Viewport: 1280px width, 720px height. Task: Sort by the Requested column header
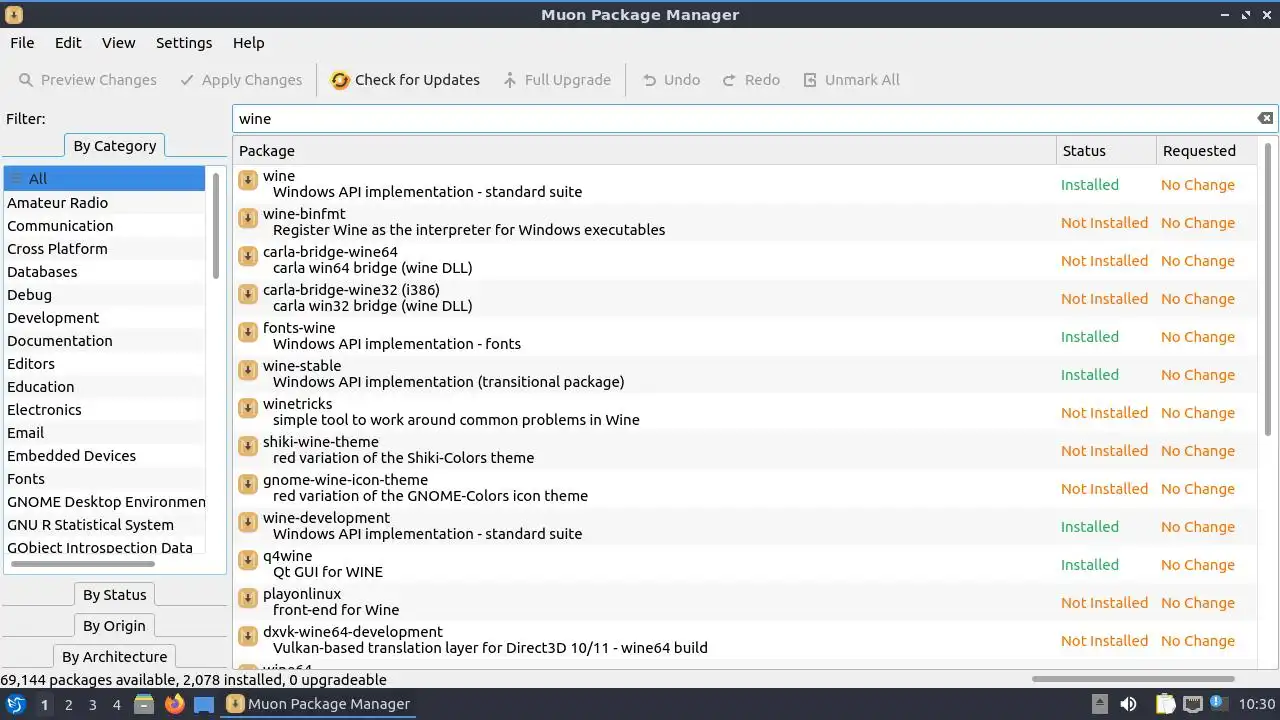click(1205, 151)
